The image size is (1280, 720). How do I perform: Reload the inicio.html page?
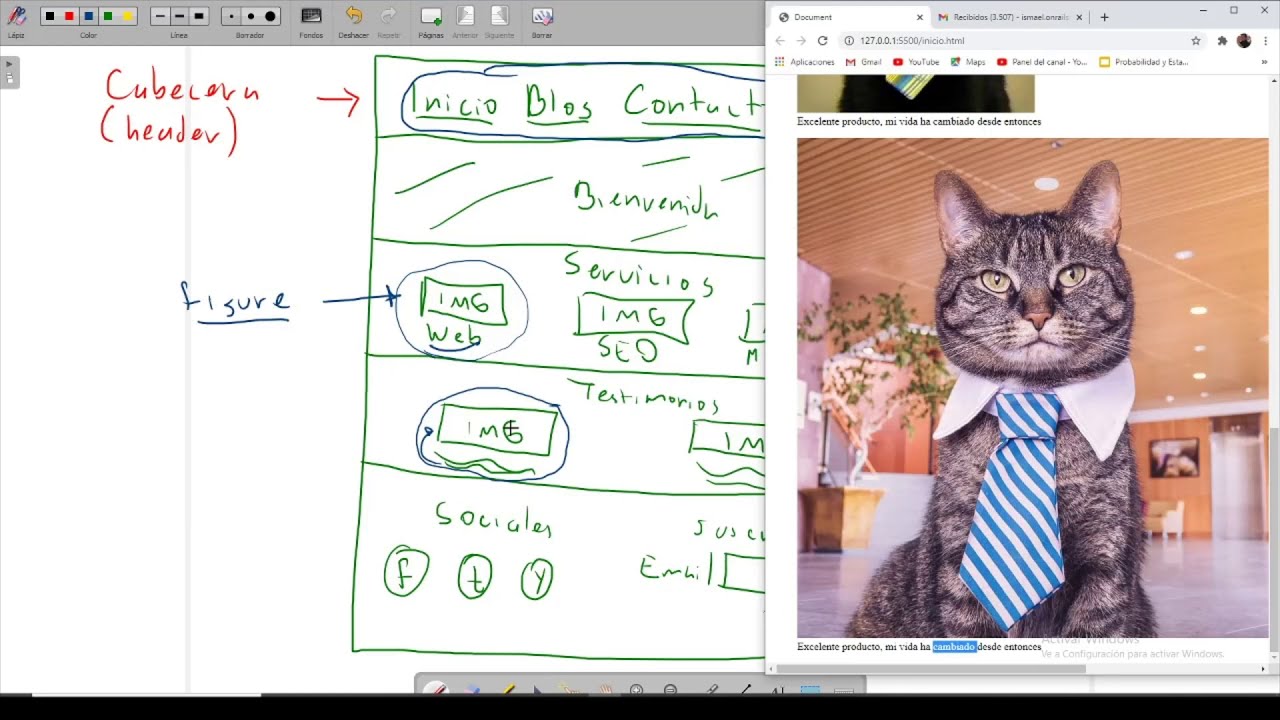tap(822, 41)
